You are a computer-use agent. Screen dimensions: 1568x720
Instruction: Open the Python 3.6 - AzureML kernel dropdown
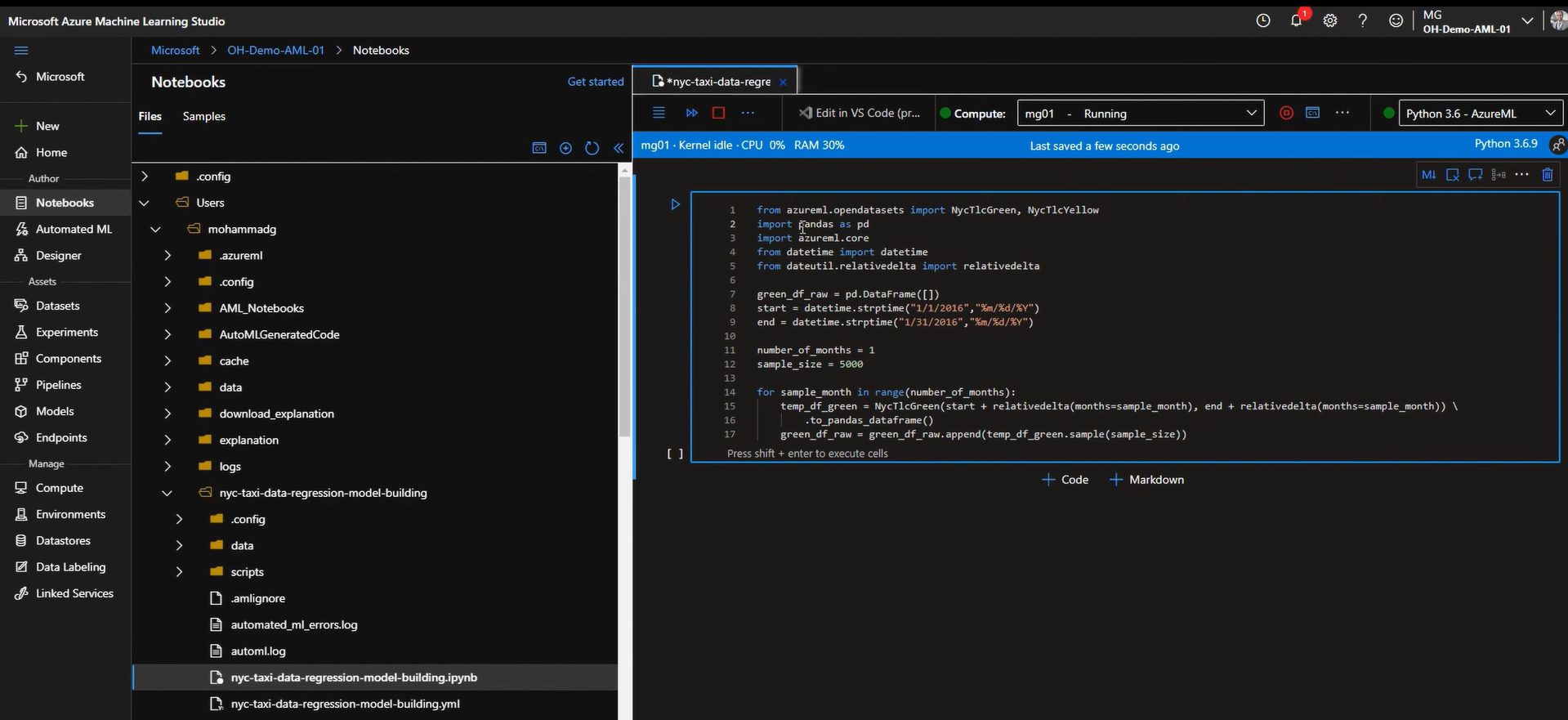click(x=1481, y=113)
